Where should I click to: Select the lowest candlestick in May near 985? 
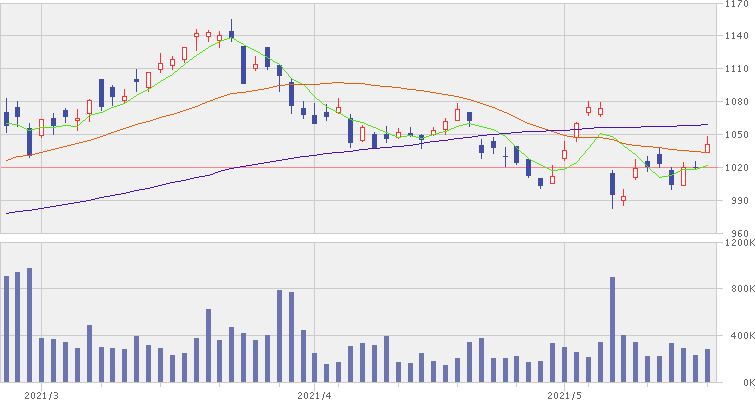612,184
